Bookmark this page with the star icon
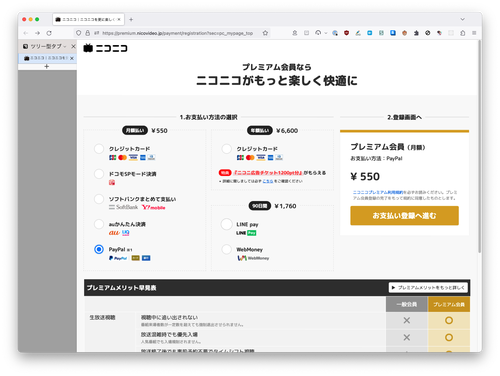500x376 pixels. [x=265, y=33]
